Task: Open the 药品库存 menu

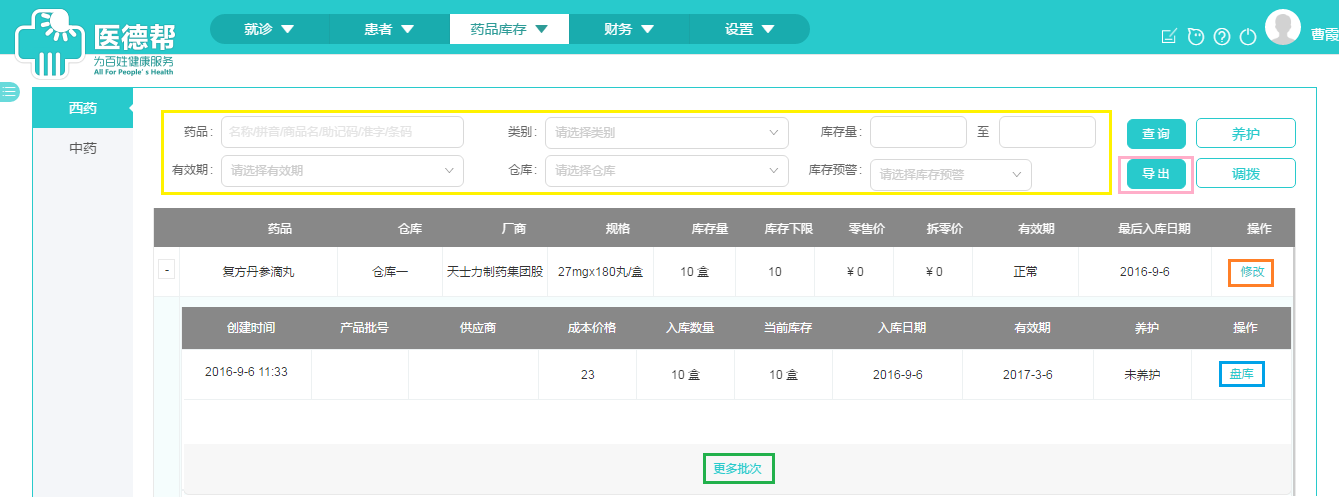Action: pyautogui.click(x=509, y=29)
